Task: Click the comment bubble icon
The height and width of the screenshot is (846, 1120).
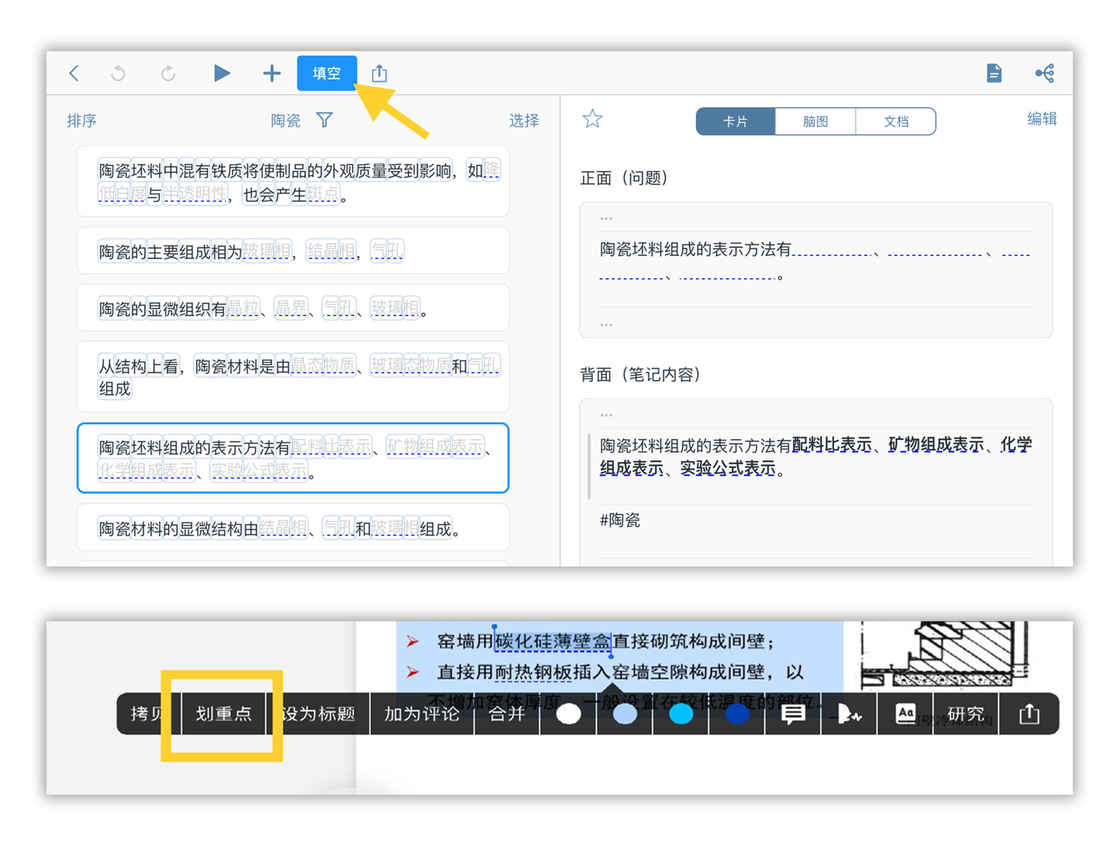Action: click(793, 714)
